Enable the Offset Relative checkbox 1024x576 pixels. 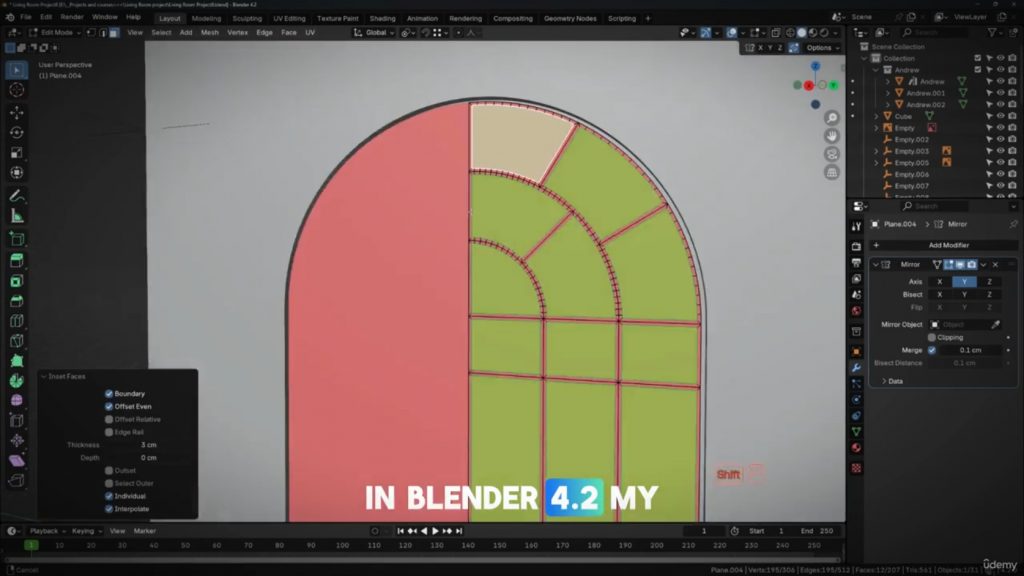pyautogui.click(x=109, y=419)
